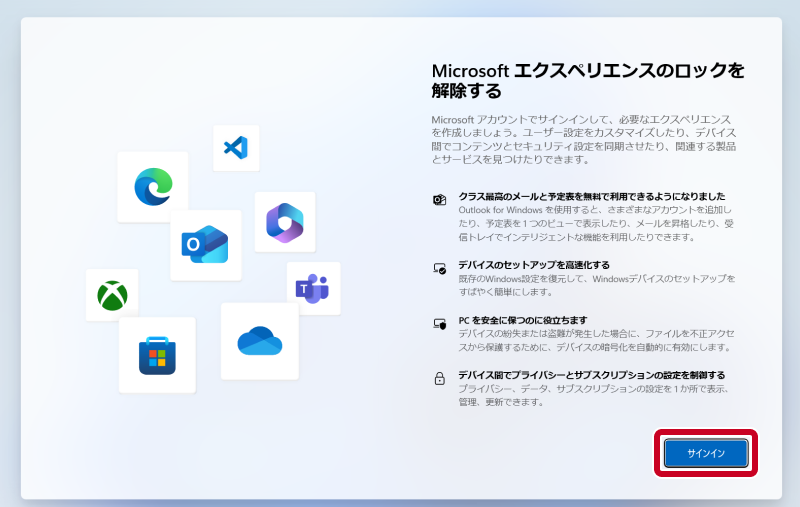Select heading PC を安全に保つのに役立ちます
The width and height of the screenshot is (800, 507).
click(522, 320)
